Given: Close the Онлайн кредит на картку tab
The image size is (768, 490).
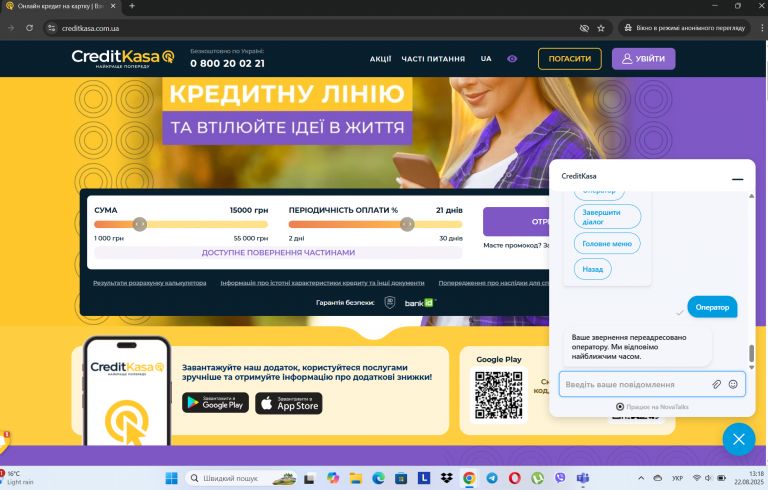Looking at the screenshot, I should 113,6.
